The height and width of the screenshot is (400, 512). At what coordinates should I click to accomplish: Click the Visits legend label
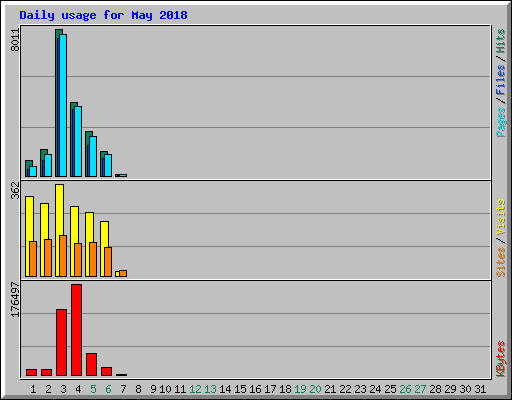pos(501,218)
